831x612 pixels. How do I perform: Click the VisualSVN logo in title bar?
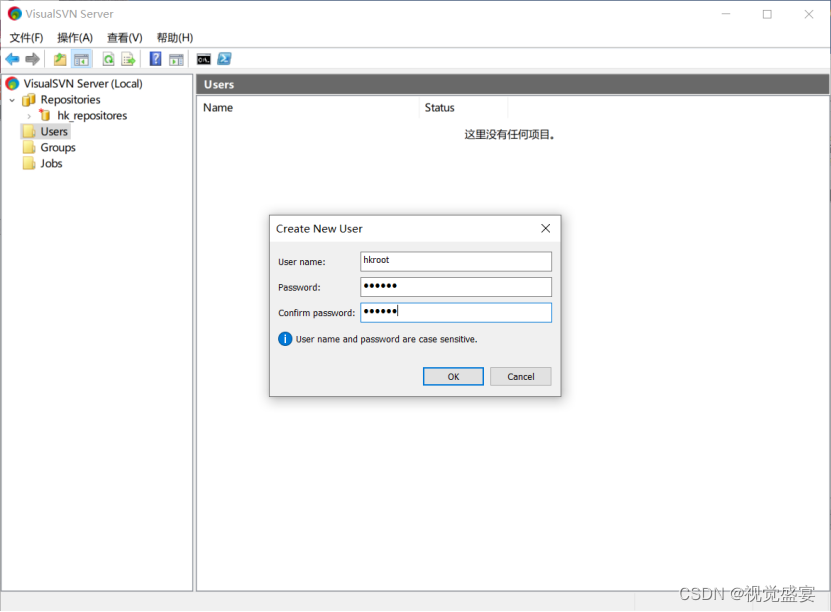click(14, 14)
